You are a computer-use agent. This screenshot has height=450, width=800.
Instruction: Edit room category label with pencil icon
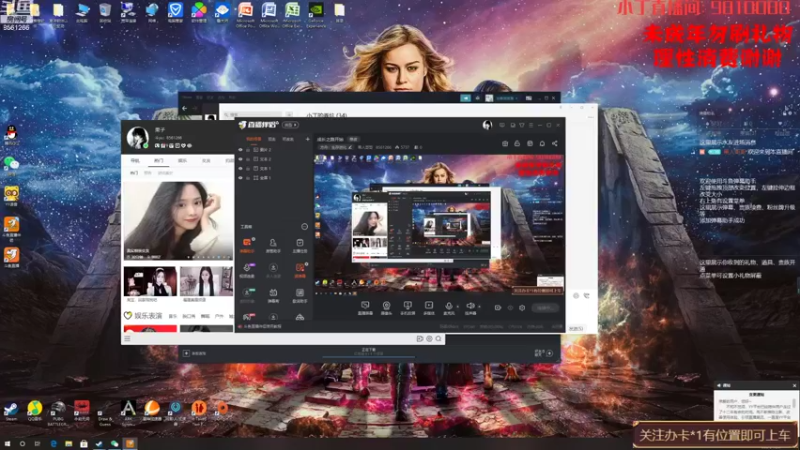coord(350,147)
